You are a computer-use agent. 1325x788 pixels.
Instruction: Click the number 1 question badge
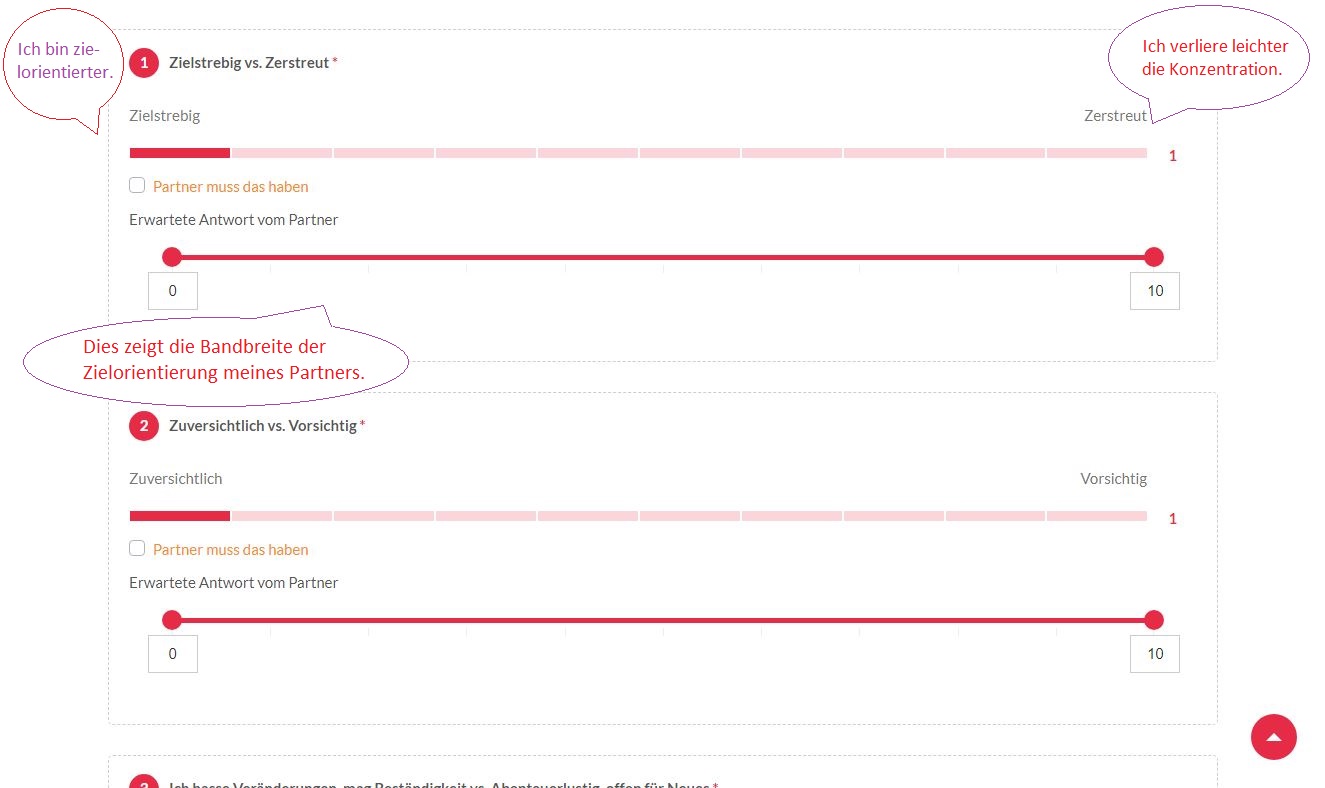(144, 63)
